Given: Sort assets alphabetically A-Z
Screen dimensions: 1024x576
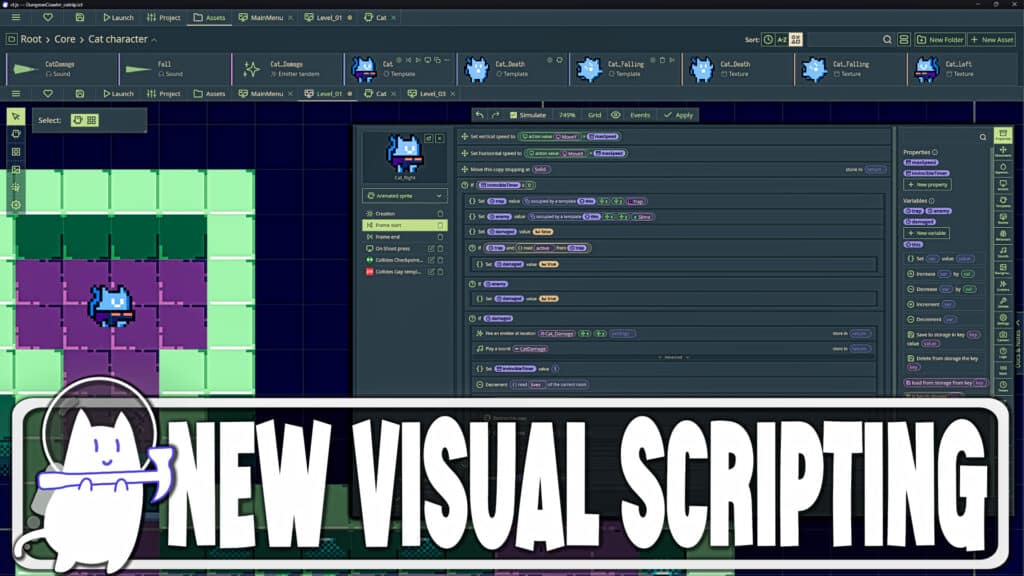Looking at the screenshot, I should [782, 40].
